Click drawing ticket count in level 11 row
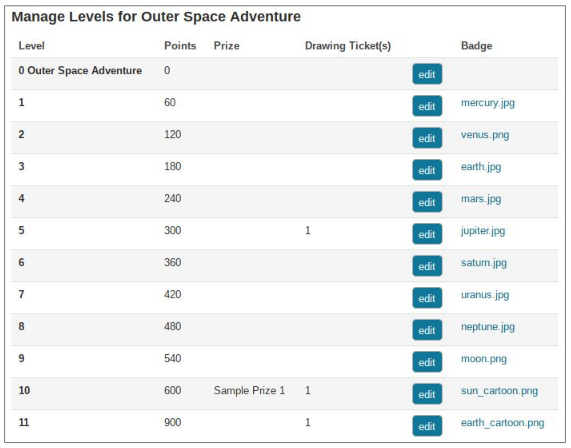The height and width of the screenshot is (448, 571). [x=308, y=423]
